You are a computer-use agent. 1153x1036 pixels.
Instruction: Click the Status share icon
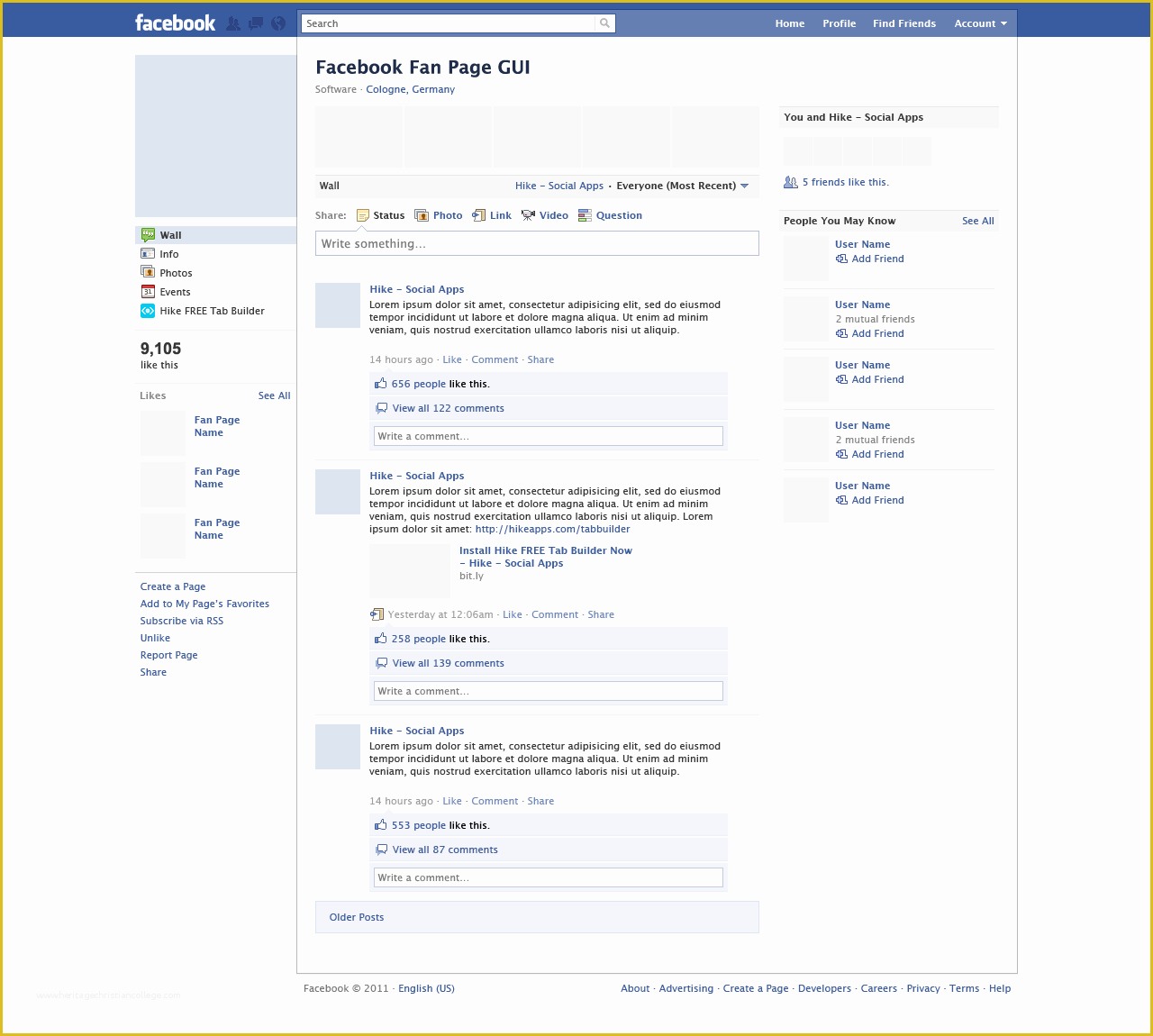click(363, 215)
